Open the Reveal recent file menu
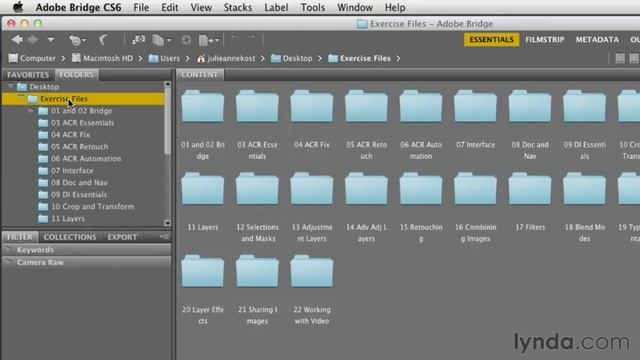 tap(77, 40)
